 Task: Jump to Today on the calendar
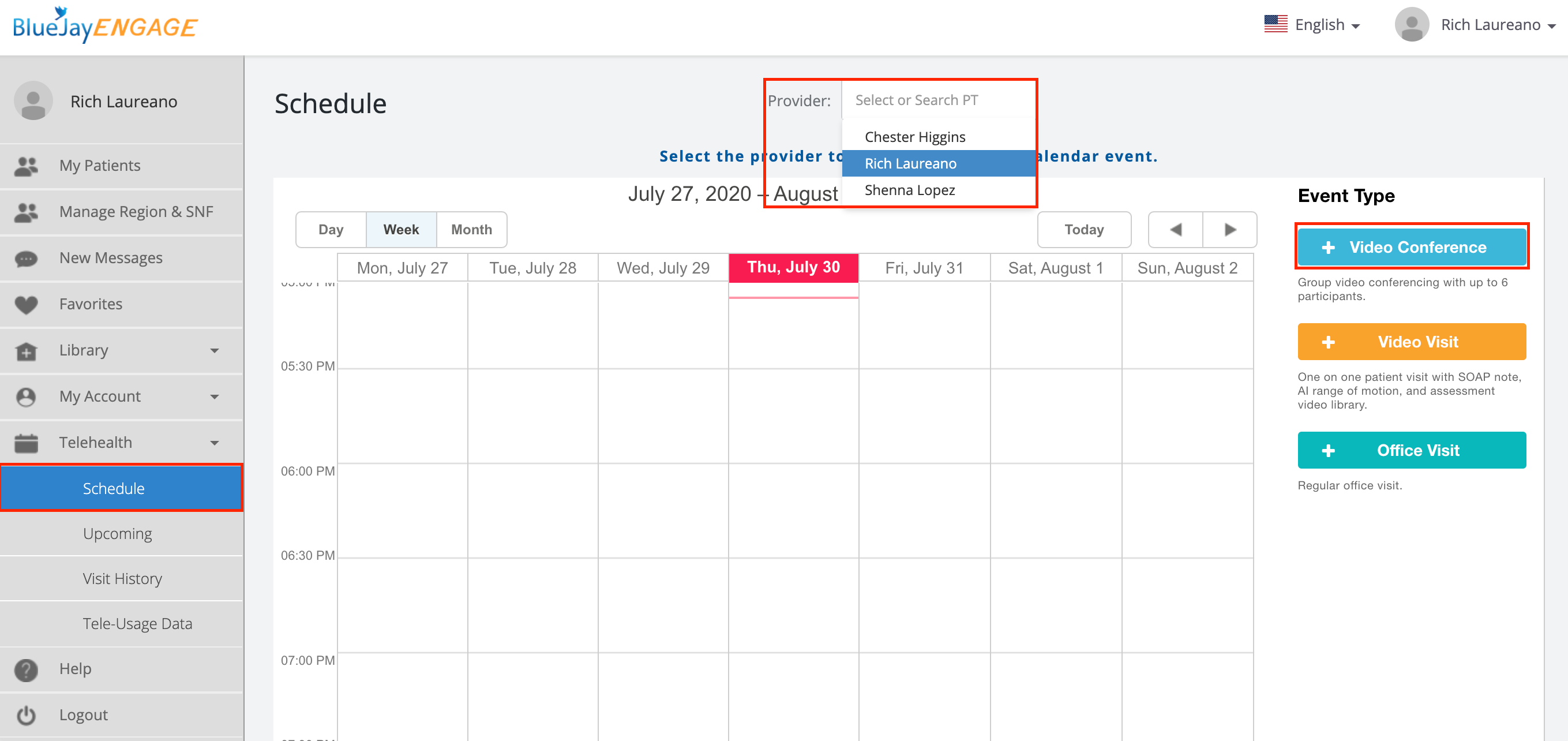[x=1083, y=230]
